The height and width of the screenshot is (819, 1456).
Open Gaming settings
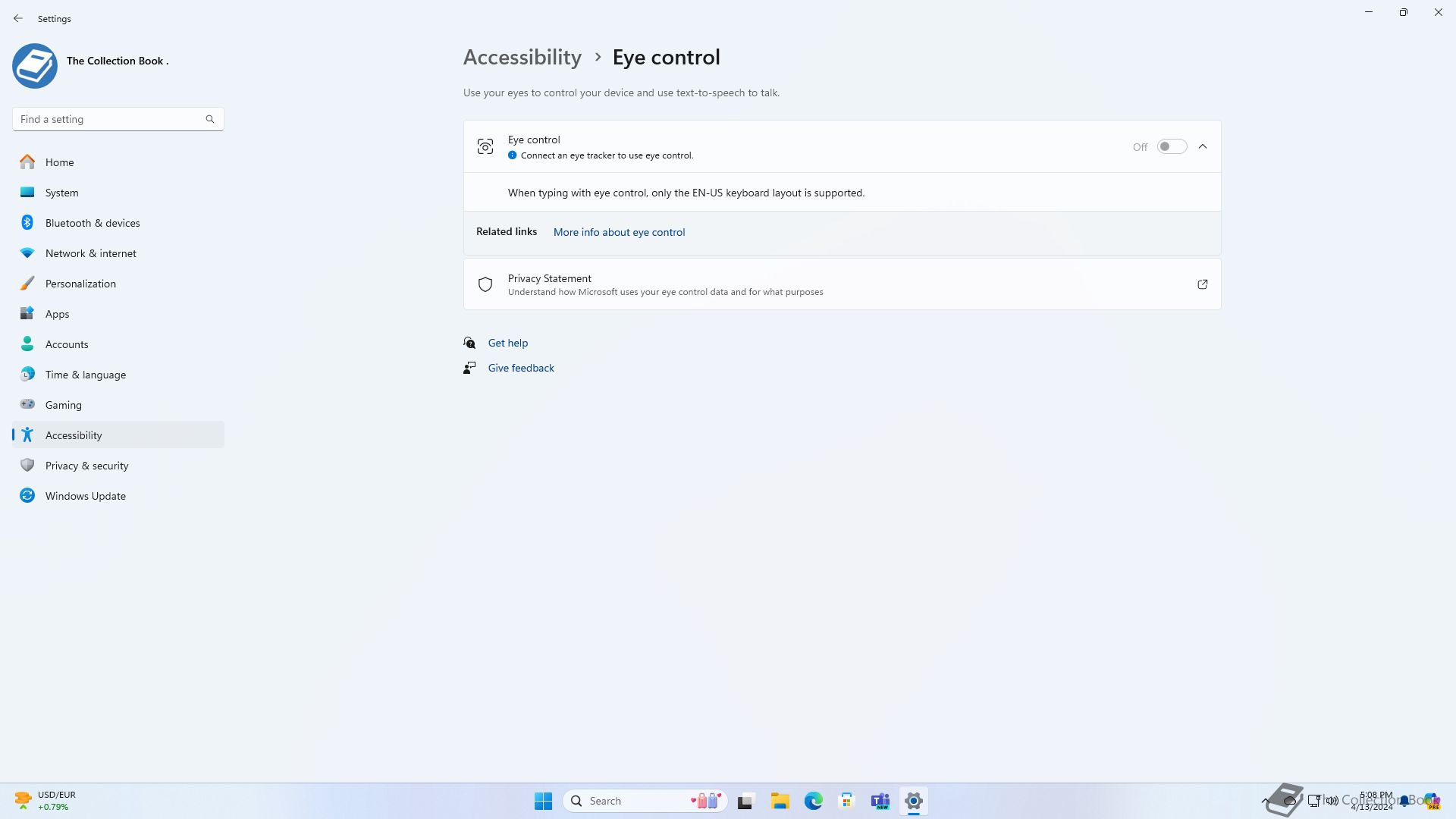pos(118,405)
